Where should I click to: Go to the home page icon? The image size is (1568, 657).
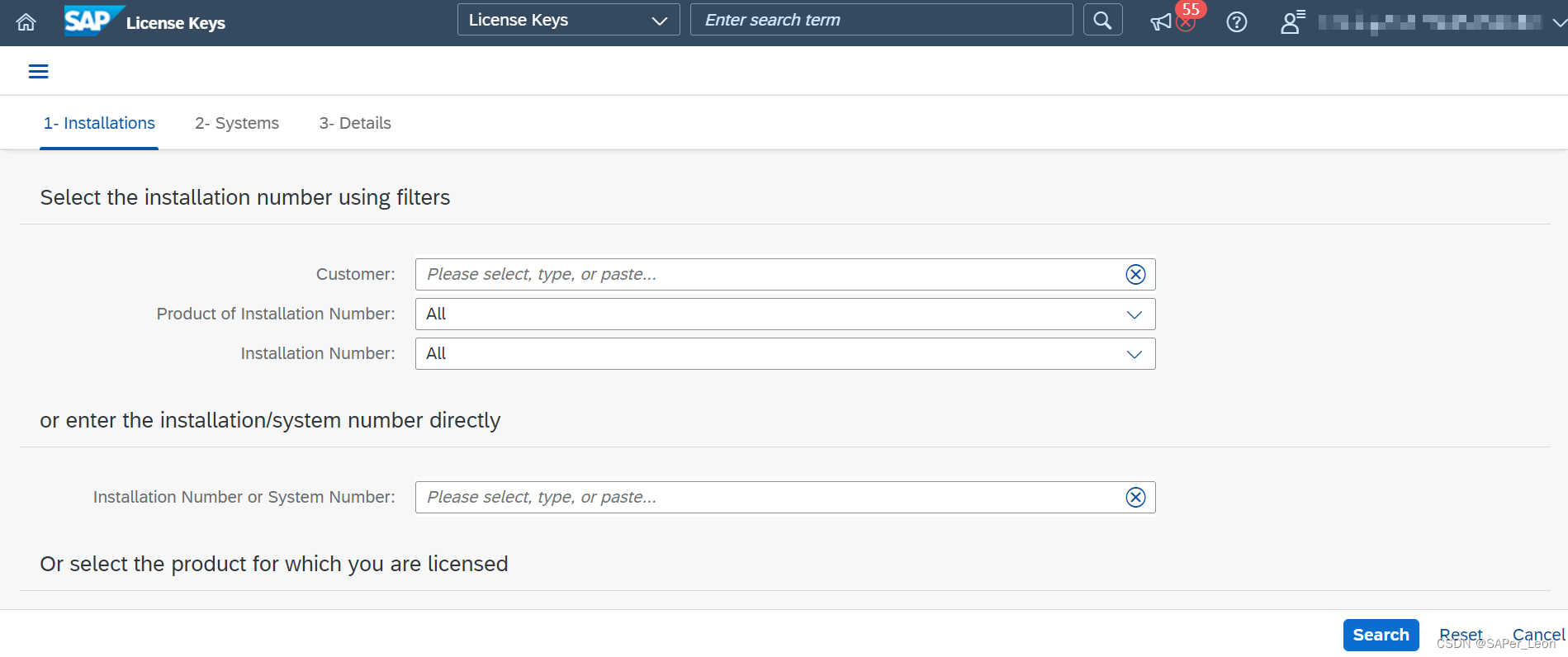pos(26,22)
